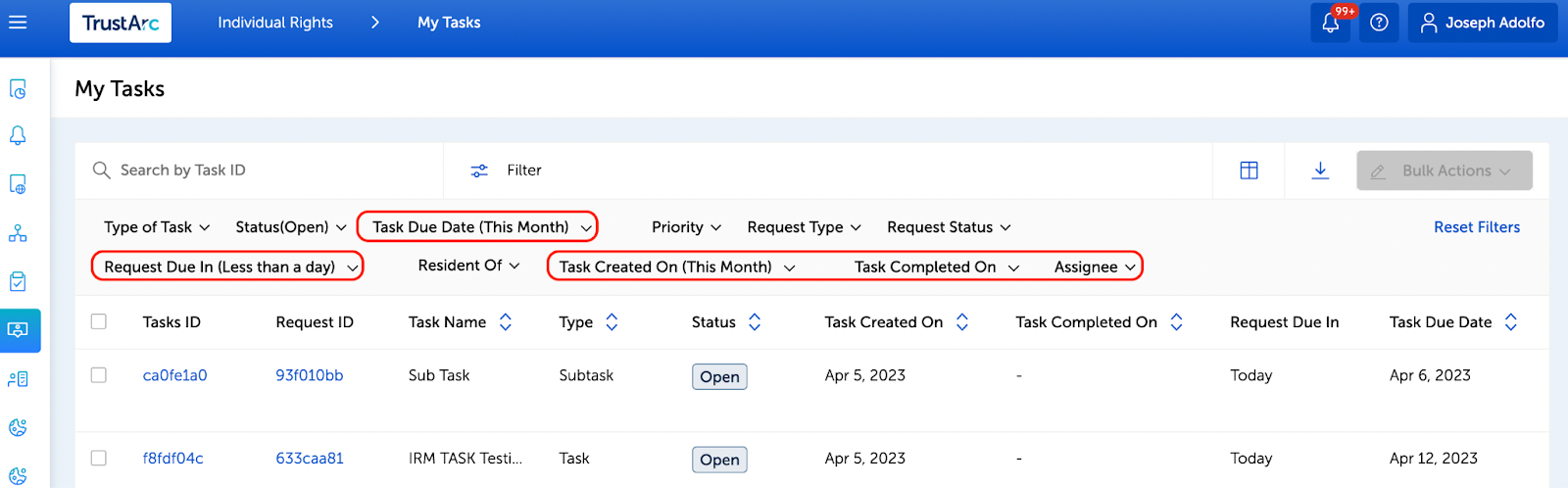This screenshot has height=488, width=1568.
Task: Expand the Type of Task filter
Action: (x=157, y=227)
